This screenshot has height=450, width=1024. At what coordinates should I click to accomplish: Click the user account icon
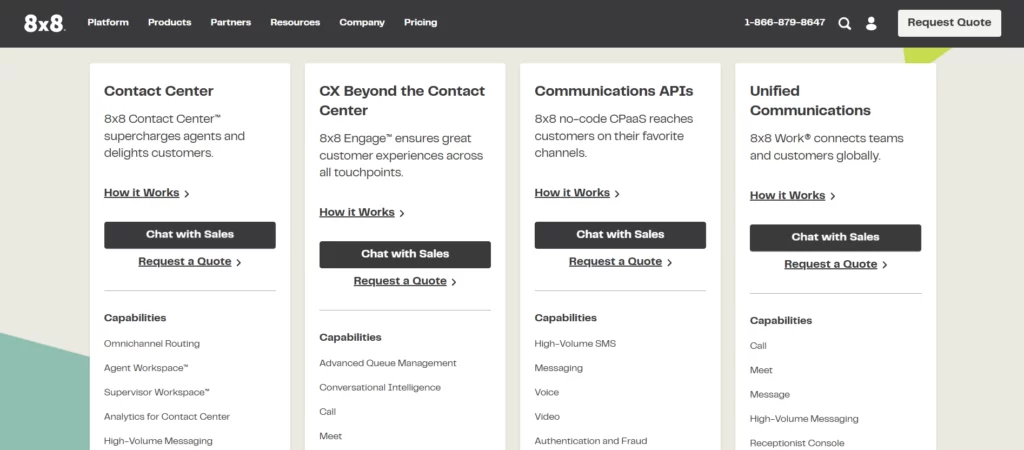coord(871,24)
